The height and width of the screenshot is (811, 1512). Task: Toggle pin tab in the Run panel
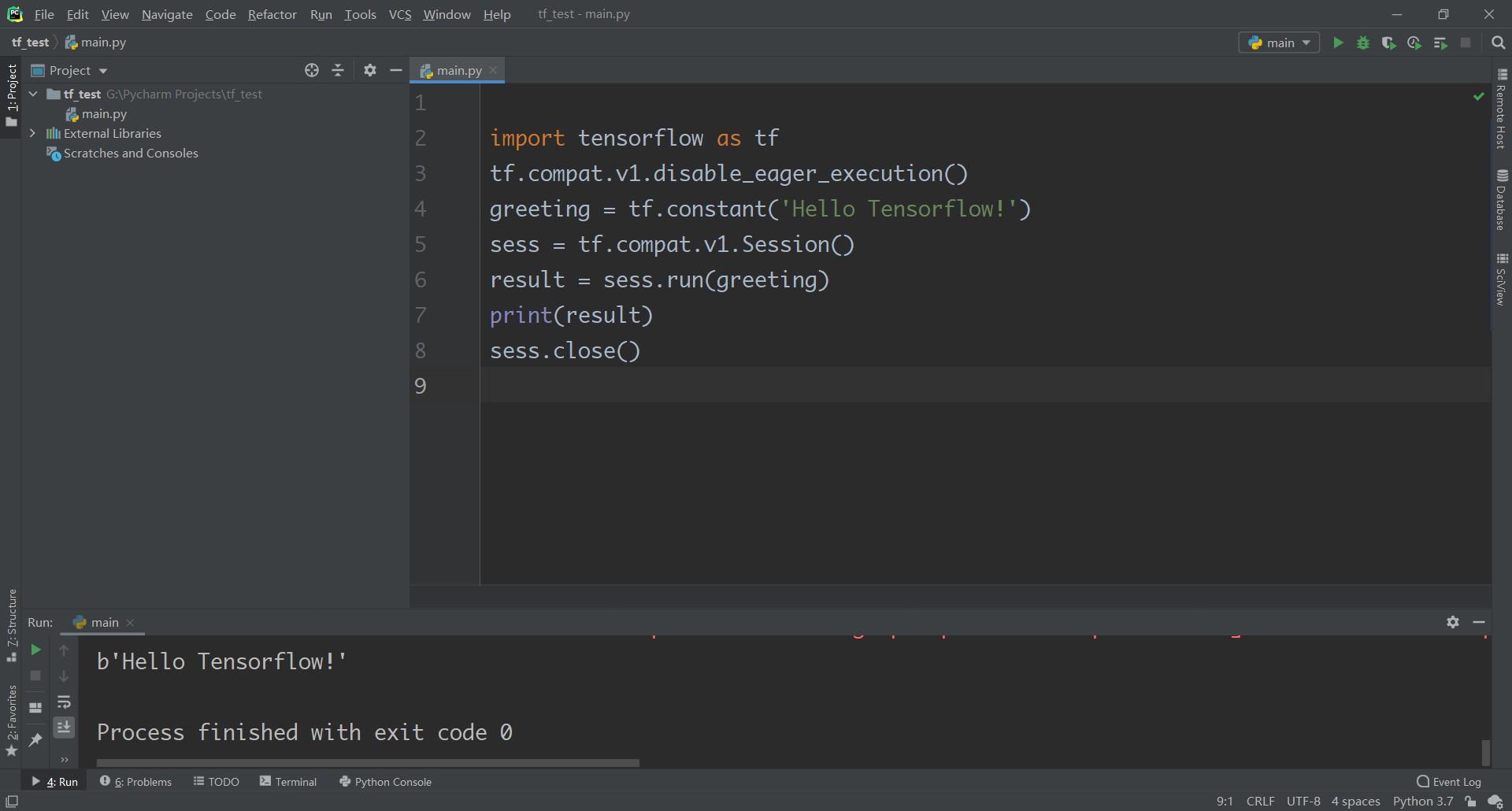point(35,739)
